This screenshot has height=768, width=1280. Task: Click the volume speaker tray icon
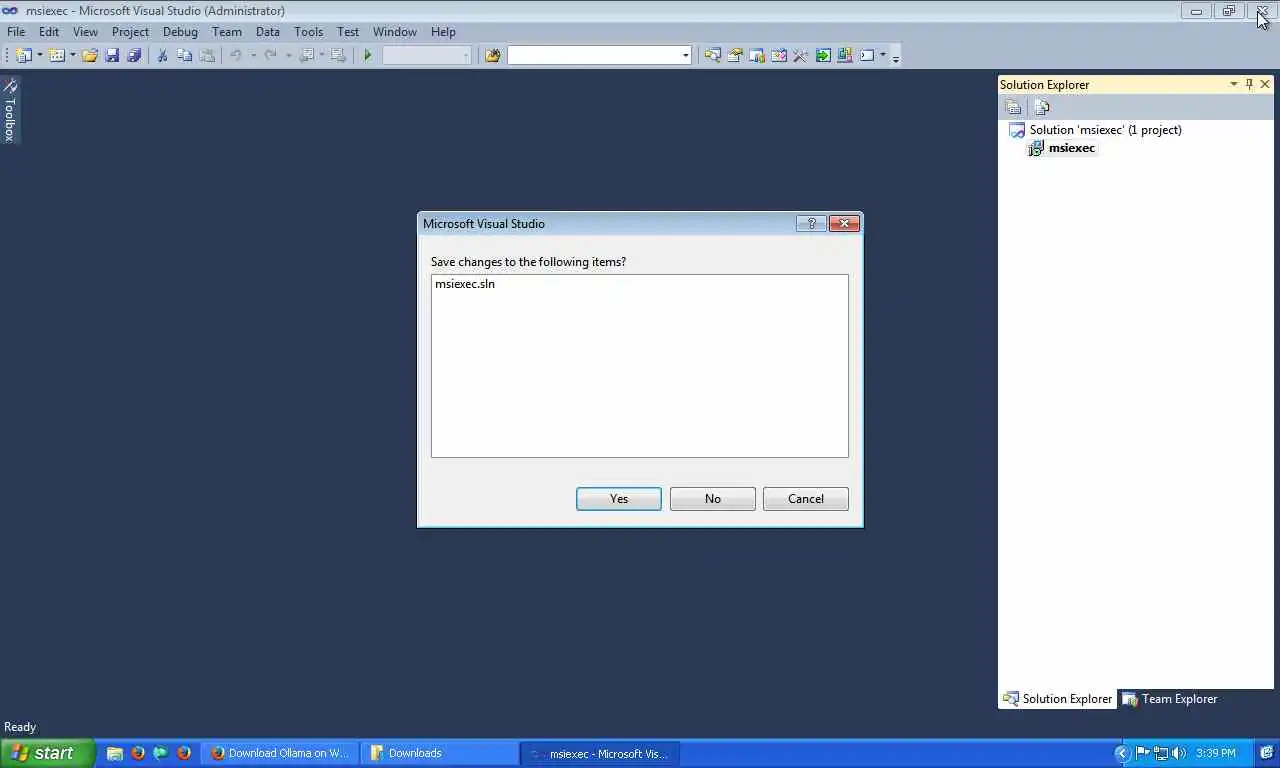click(1178, 753)
